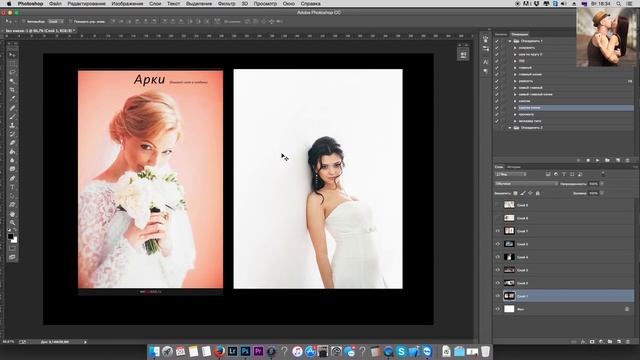This screenshot has height=360, width=640.
Task: Select the Pen tool
Action: (12, 178)
